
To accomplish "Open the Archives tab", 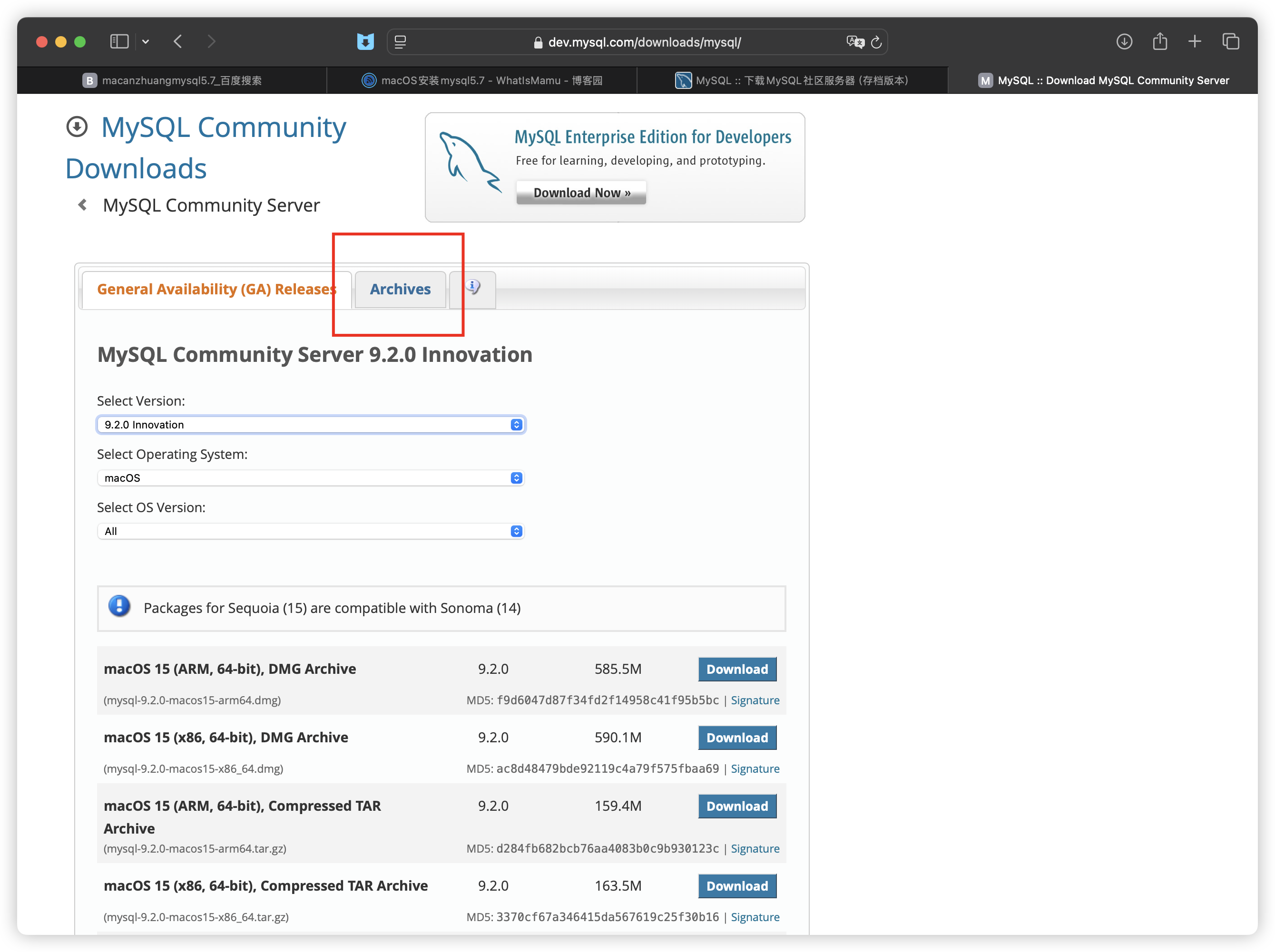I will (400, 289).
